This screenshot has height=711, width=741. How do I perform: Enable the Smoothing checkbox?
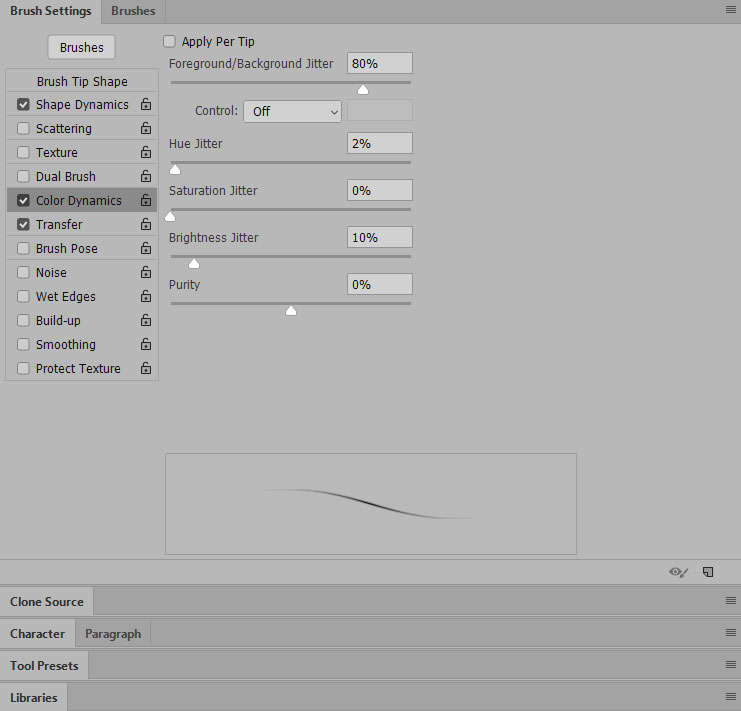coord(23,344)
